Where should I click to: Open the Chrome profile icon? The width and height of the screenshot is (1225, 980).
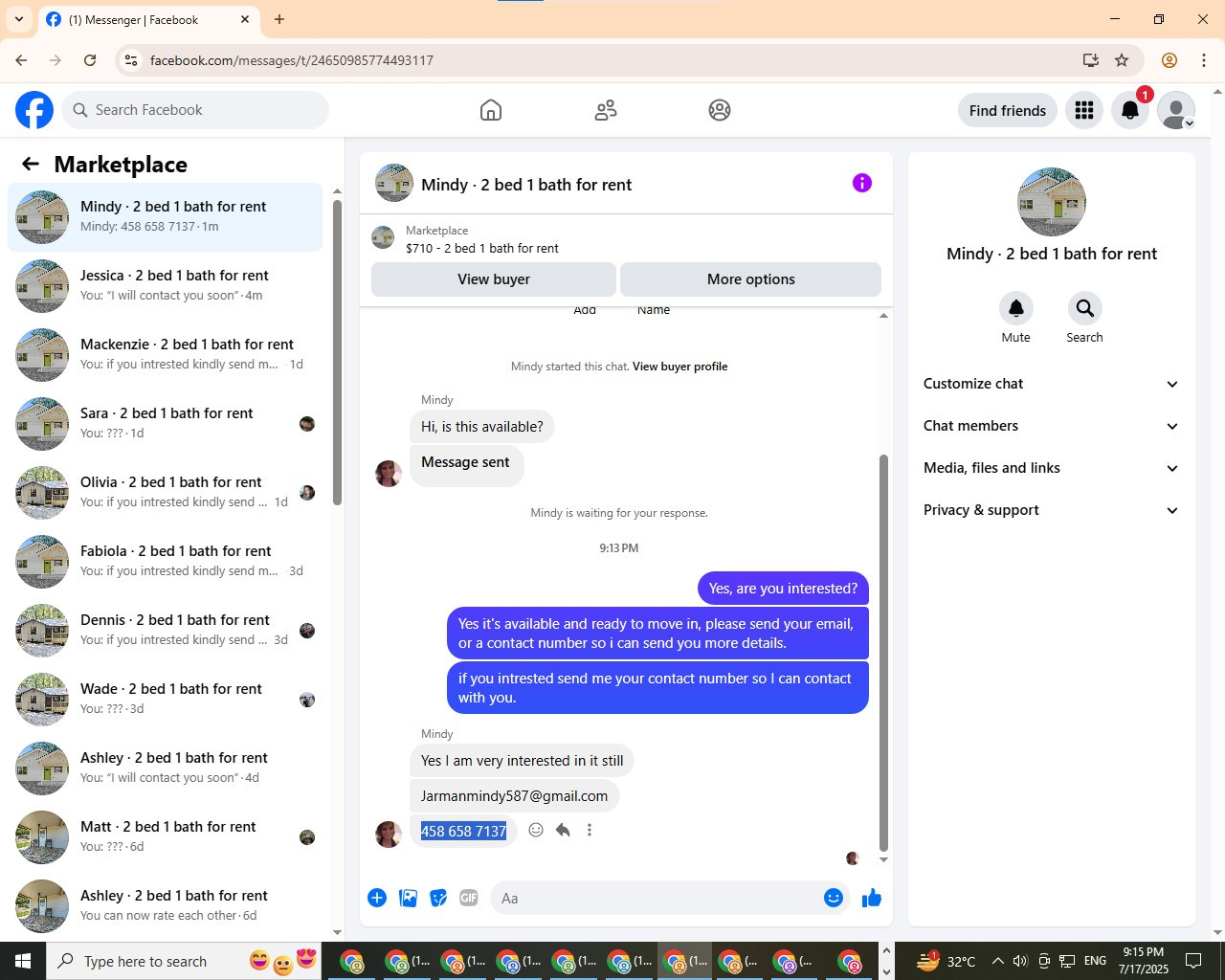coord(1169,60)
